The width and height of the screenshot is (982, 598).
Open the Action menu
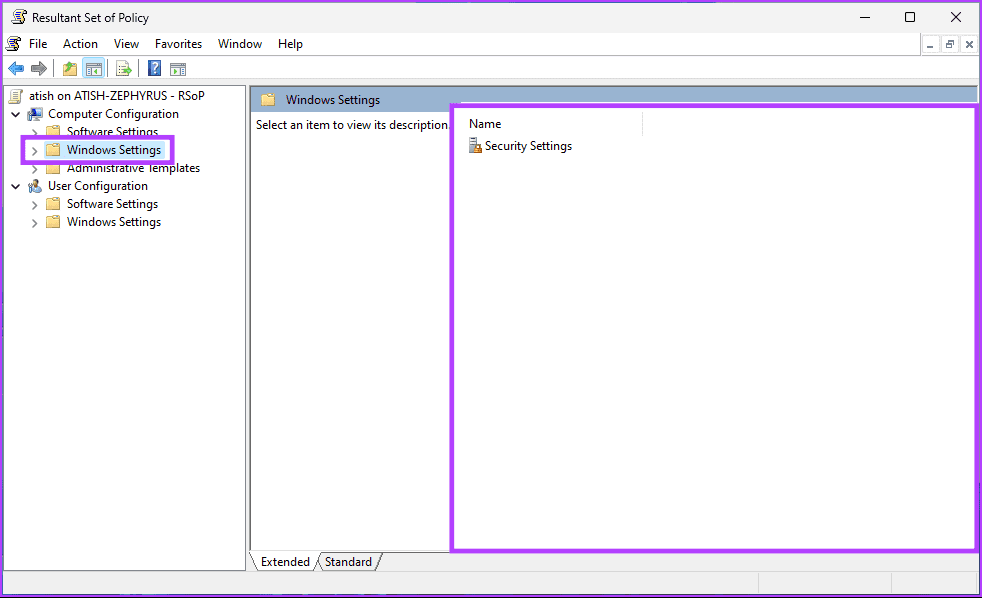click(80, 43)
